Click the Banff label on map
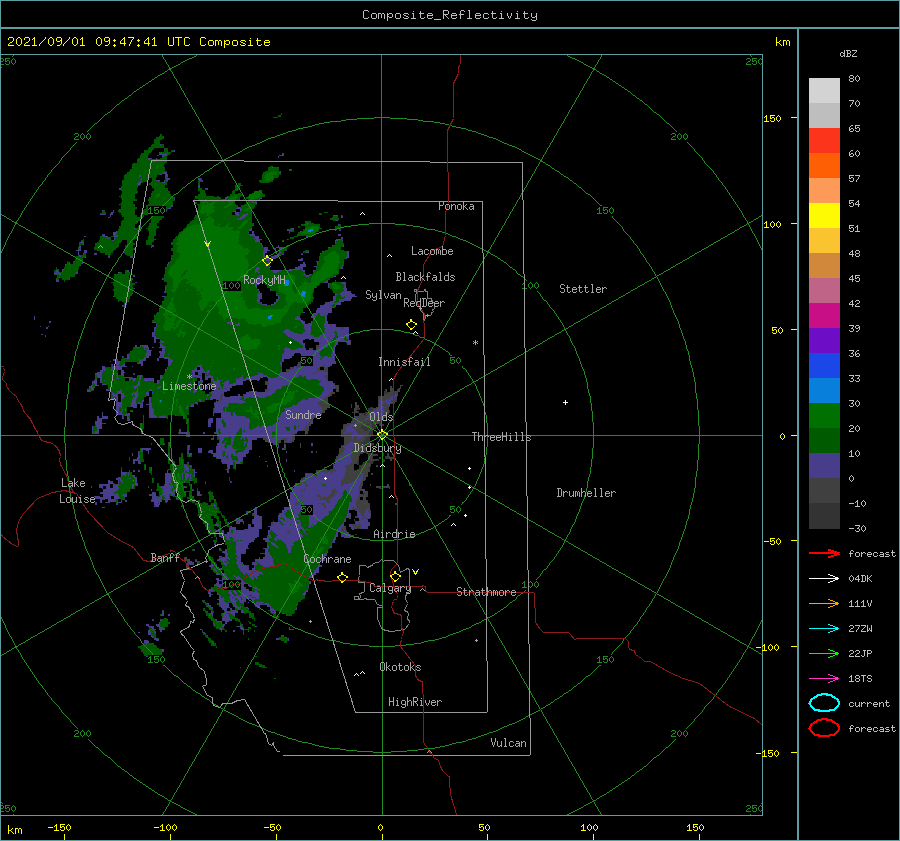 165,558
